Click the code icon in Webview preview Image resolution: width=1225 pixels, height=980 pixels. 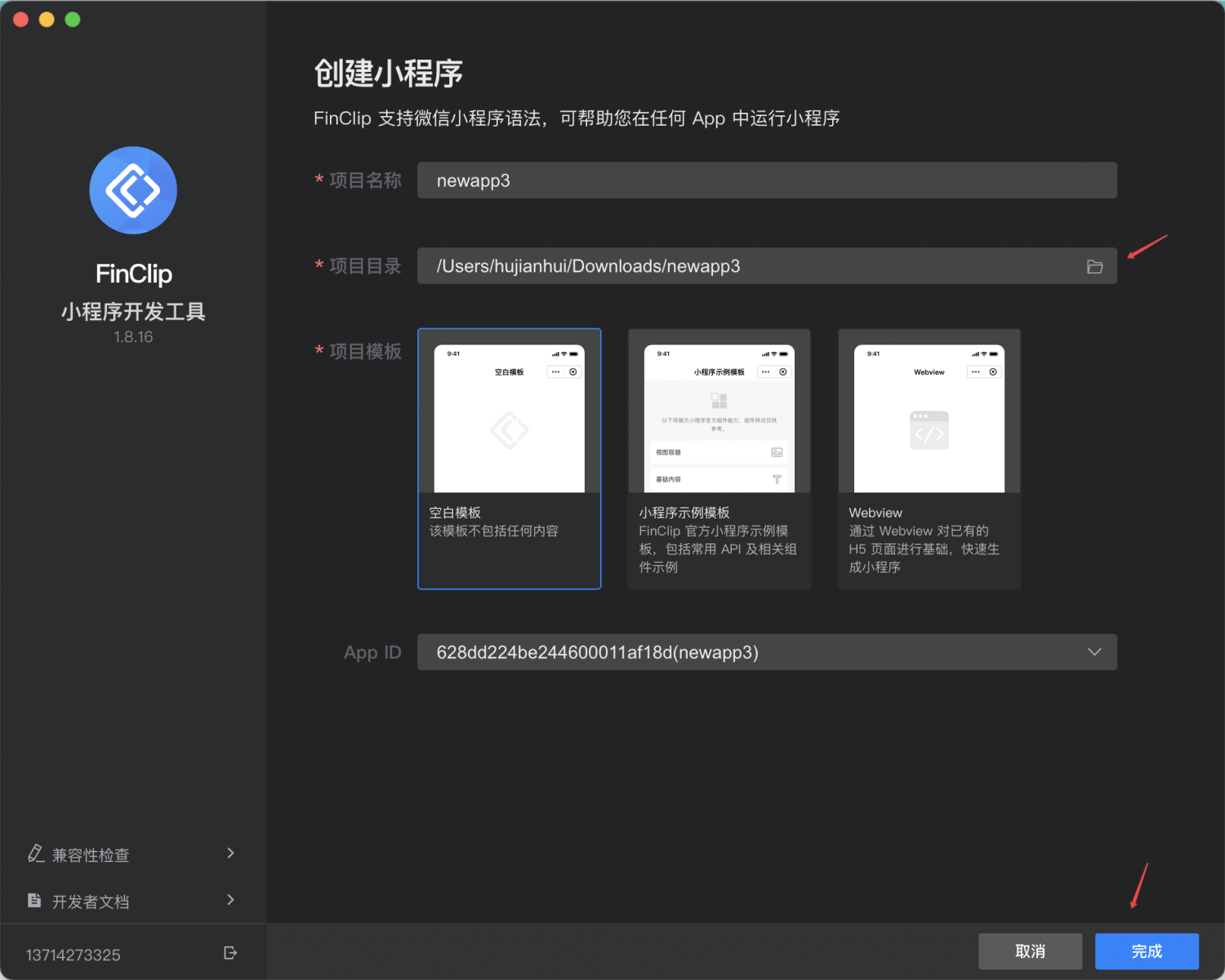coord(929,430)
